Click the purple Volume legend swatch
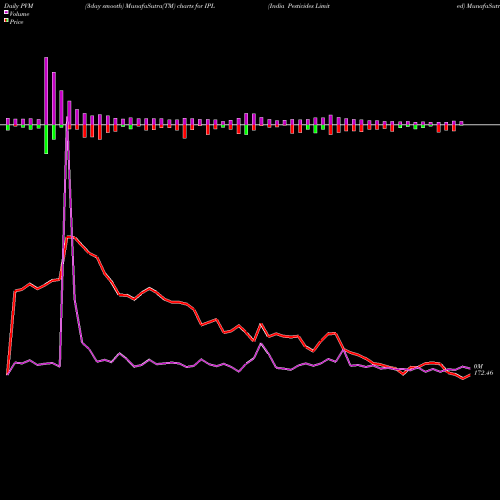 click(6, 12)
